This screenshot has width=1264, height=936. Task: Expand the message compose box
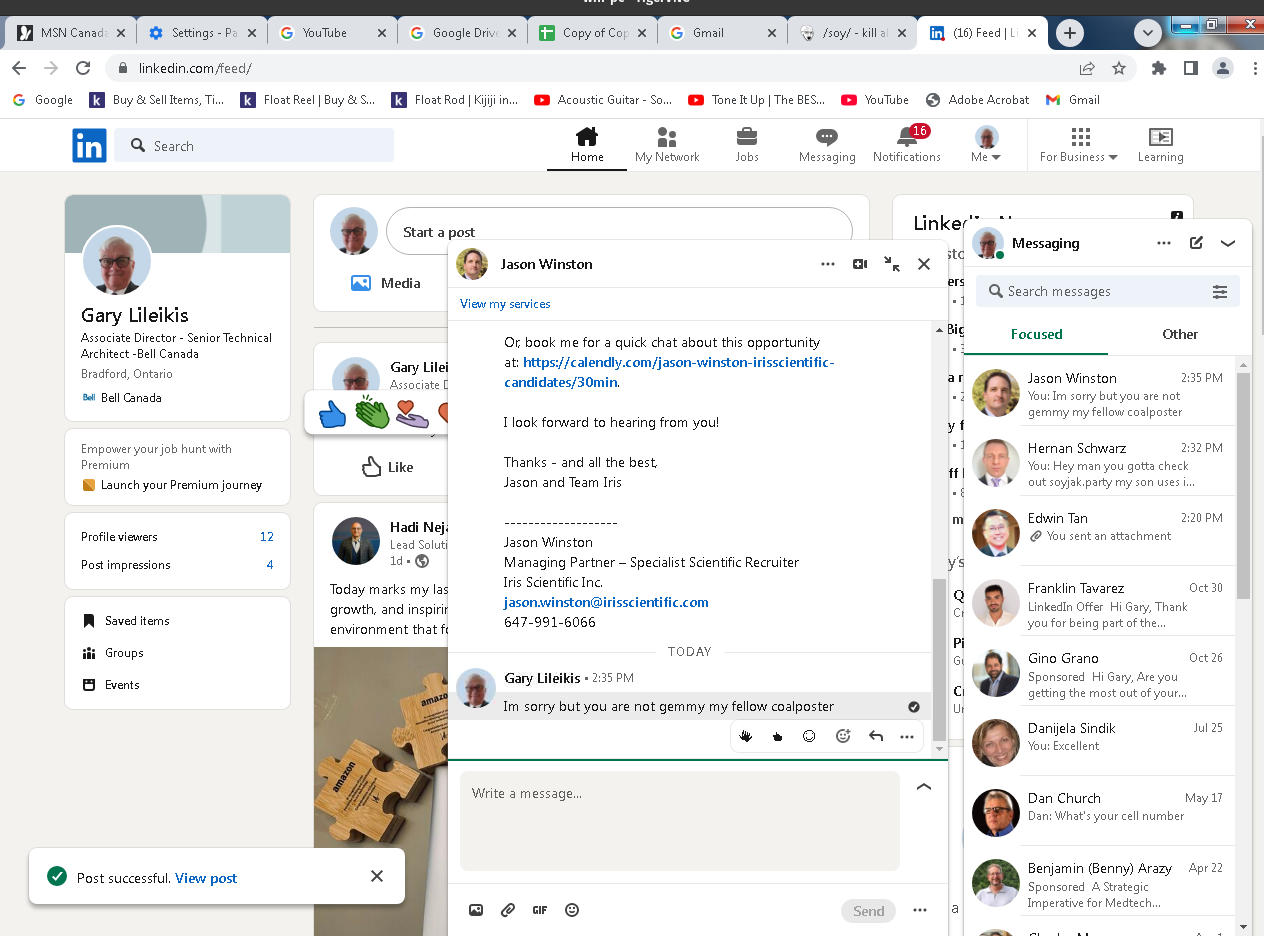click(x=924, y=787)
